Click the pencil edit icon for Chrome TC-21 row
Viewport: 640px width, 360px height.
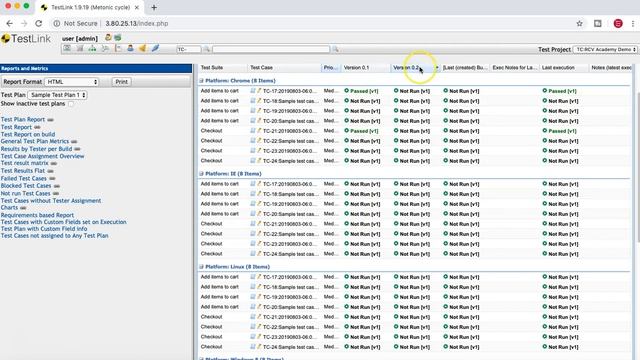(259, 131)
